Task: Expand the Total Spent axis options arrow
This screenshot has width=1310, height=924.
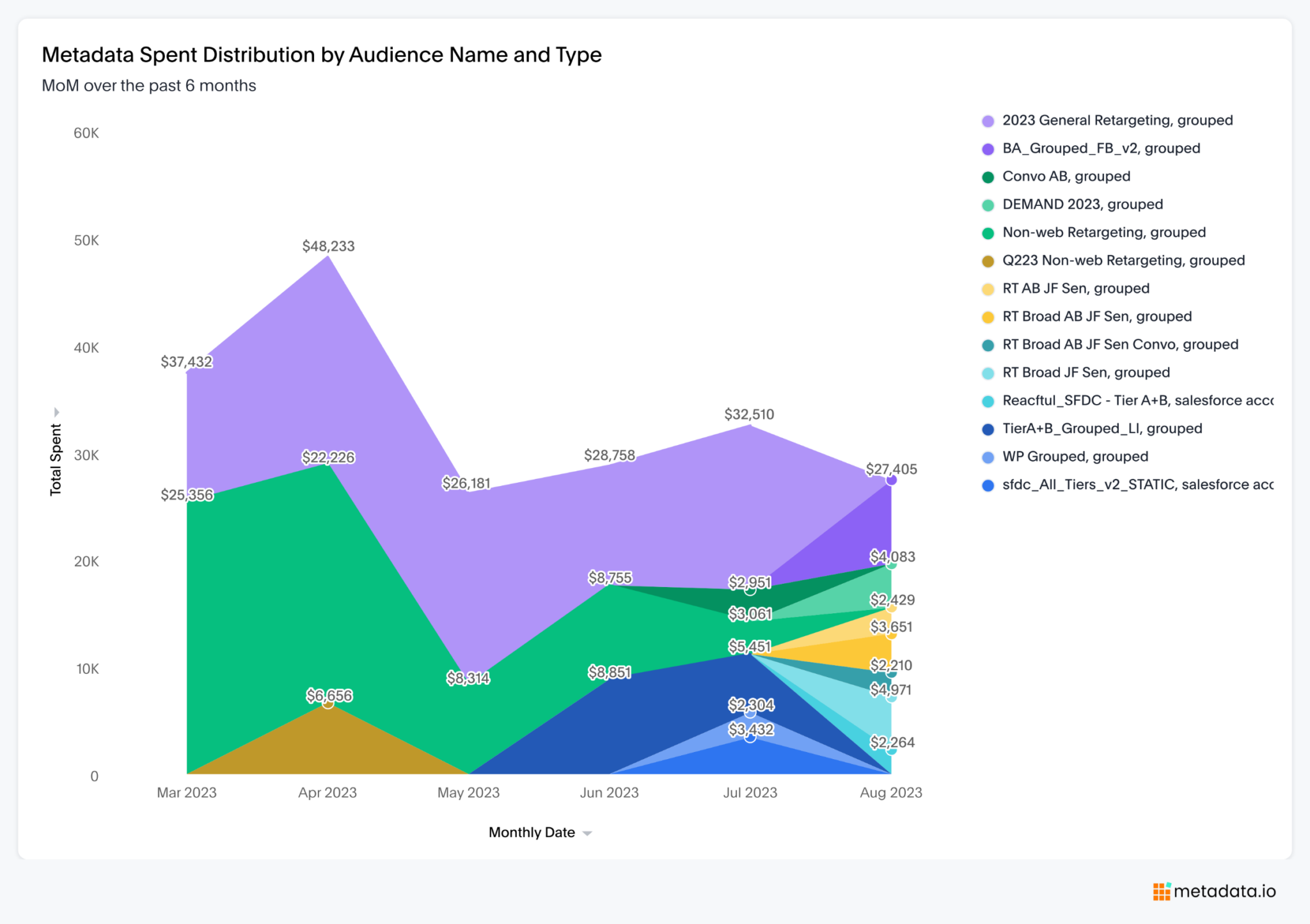Action: (57, 412)
